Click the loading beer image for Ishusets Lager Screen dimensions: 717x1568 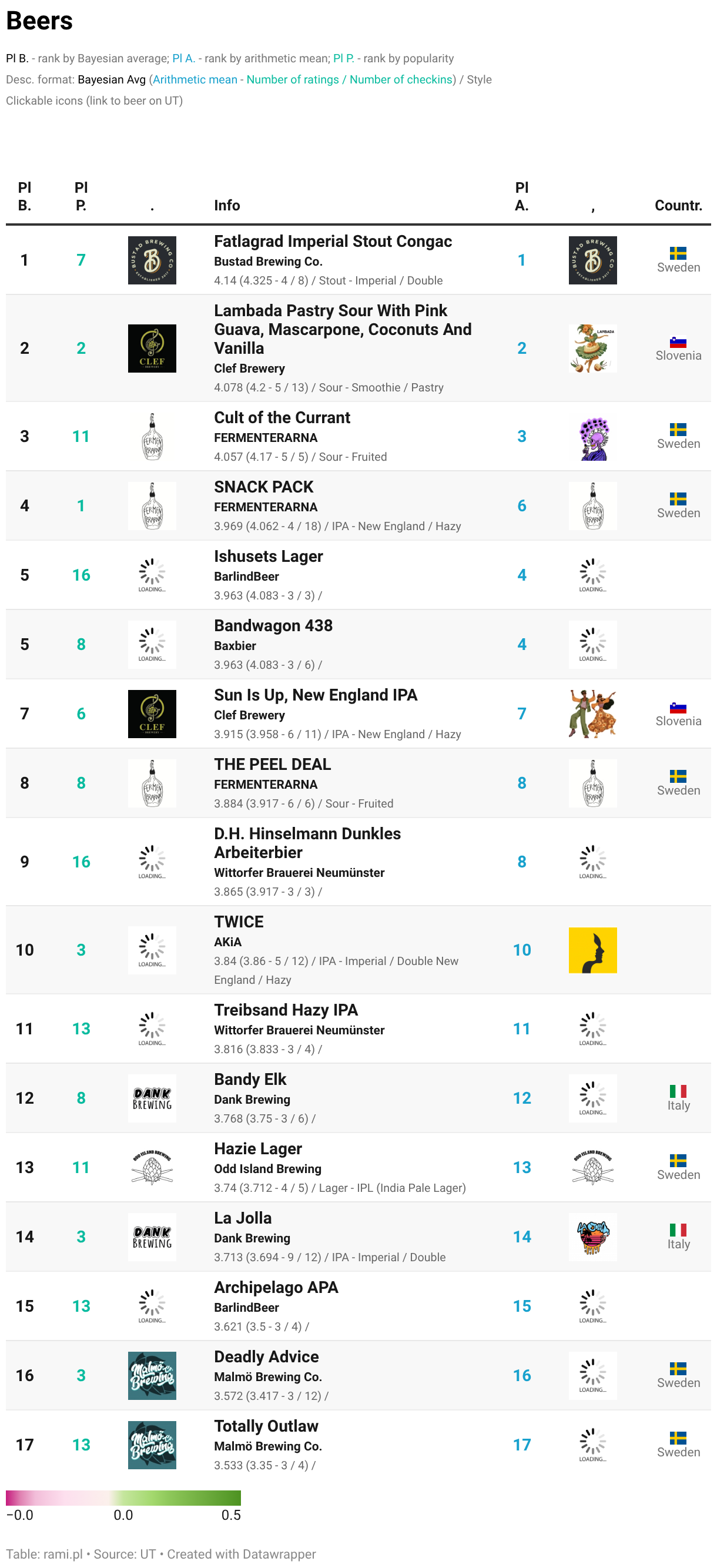point(592,575)
